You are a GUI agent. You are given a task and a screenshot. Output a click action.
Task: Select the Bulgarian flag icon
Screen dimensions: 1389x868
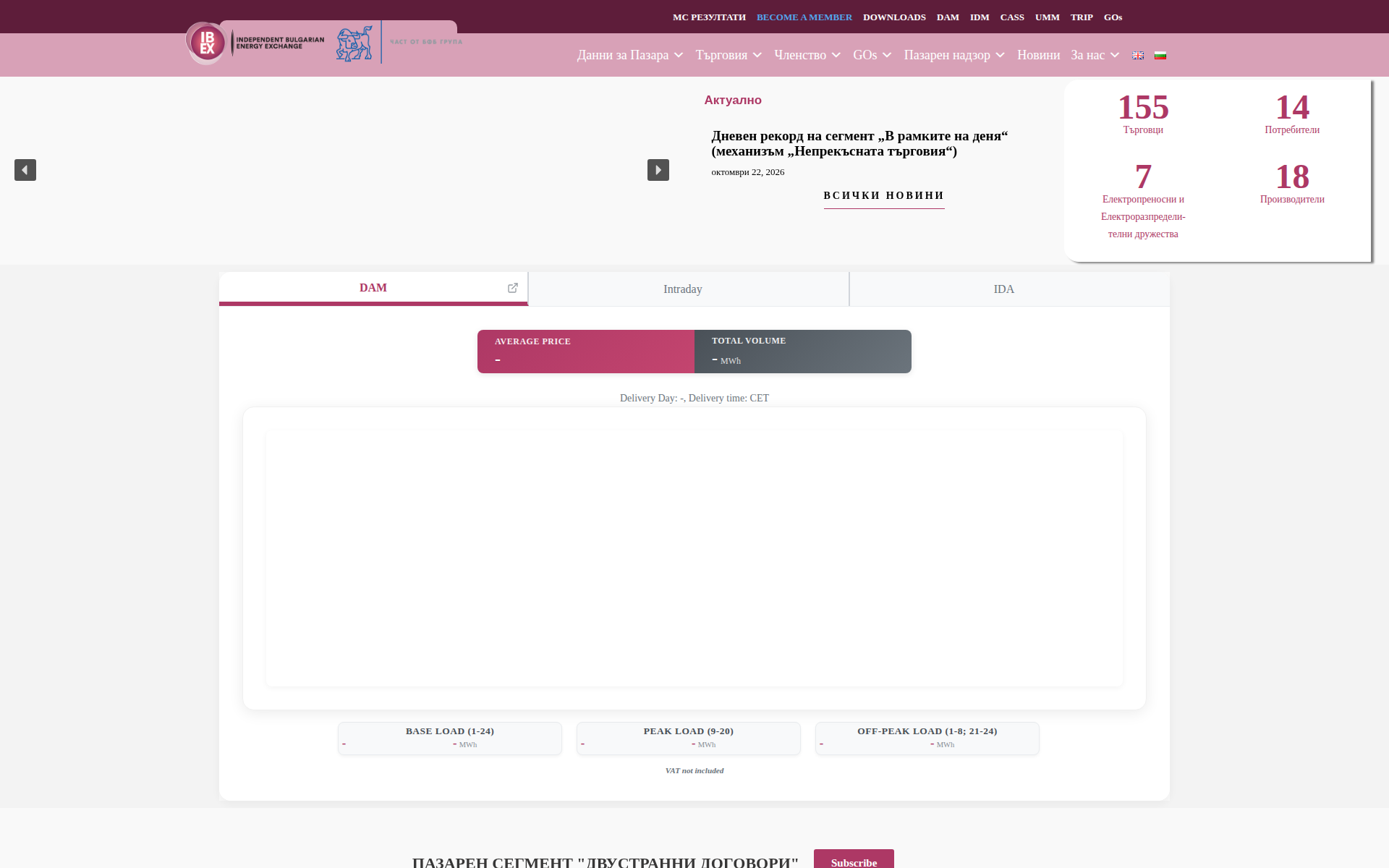point(1160,55)
